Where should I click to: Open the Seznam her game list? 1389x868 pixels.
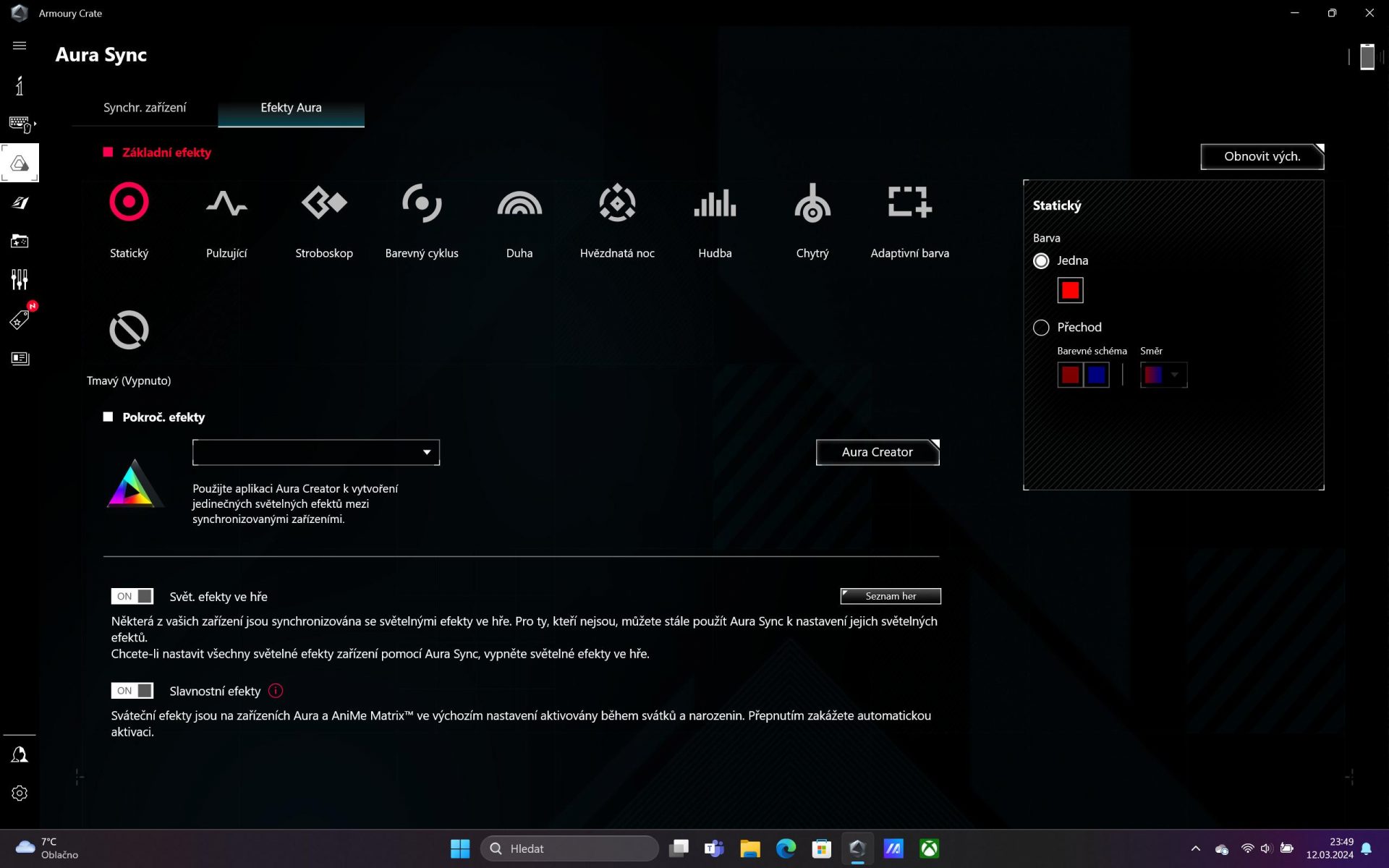891,596
